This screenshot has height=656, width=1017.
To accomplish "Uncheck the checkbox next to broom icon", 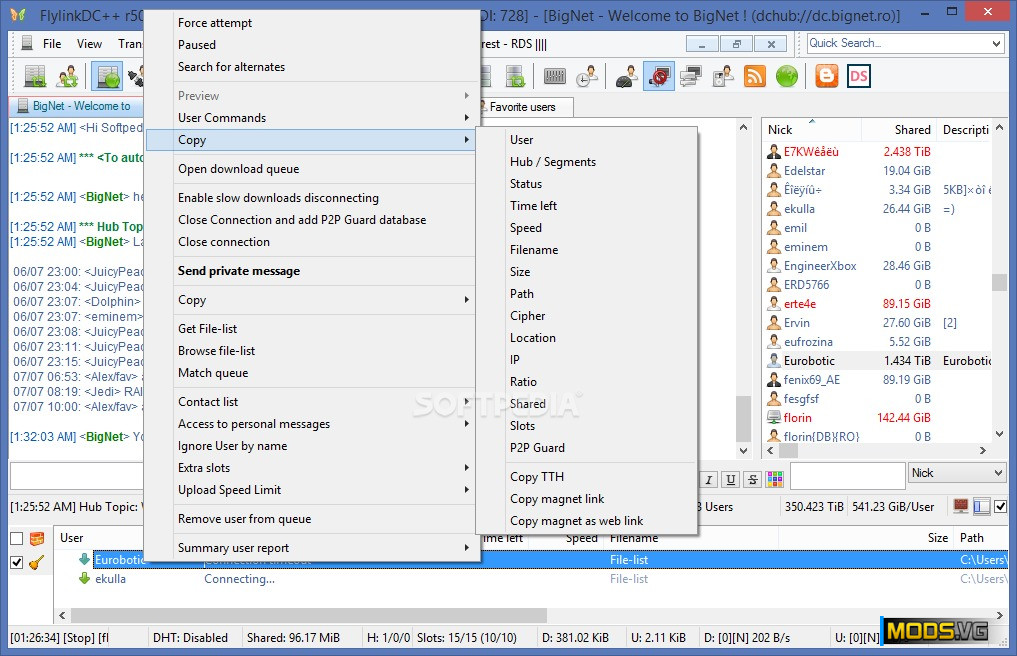I will 16,562.
